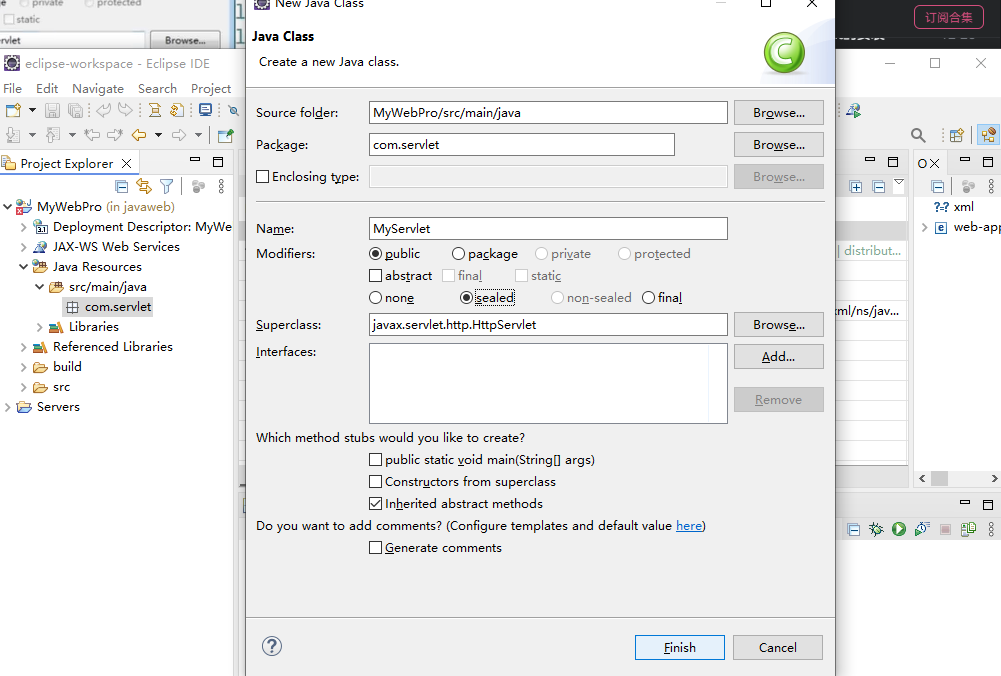Open the Search menu
Viewport: 1001px width, 676px height.
pyautogui.click(x=157, y=89)
